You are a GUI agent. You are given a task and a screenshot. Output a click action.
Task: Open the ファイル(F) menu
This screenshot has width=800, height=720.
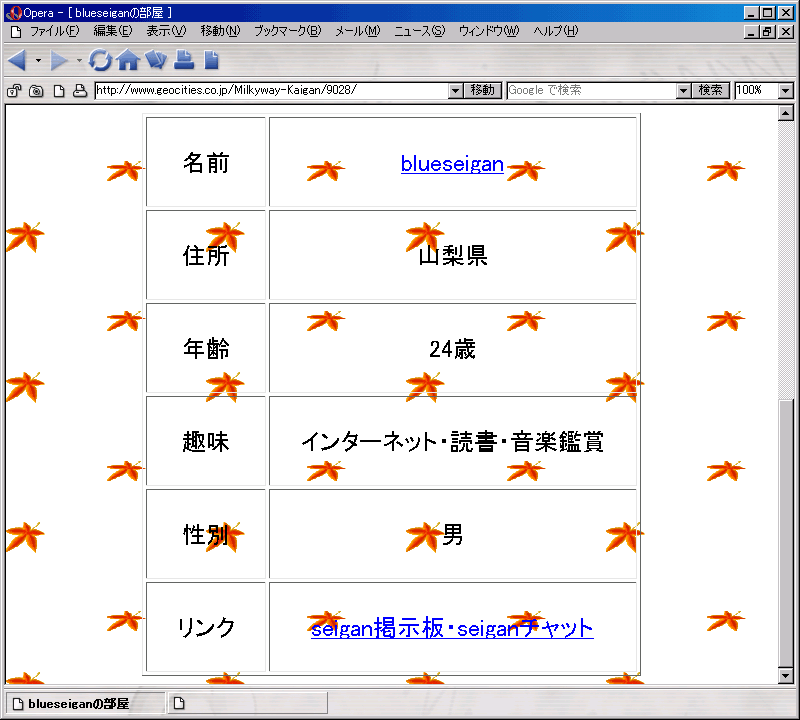click(x=55, y=31)
